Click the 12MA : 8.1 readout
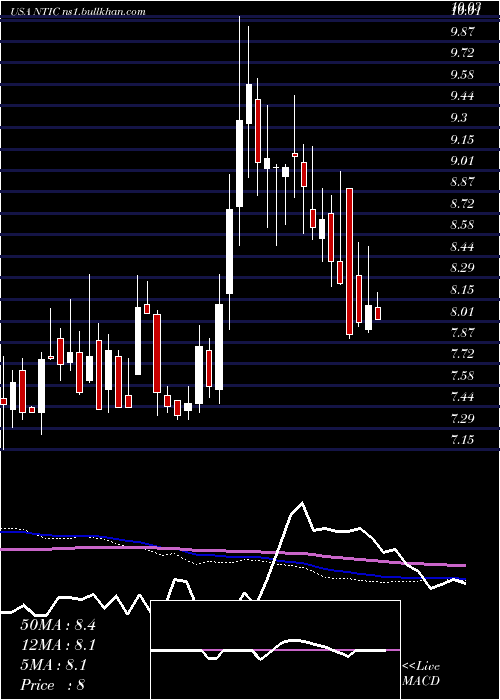500x700 pixels. tap(58, 645)
